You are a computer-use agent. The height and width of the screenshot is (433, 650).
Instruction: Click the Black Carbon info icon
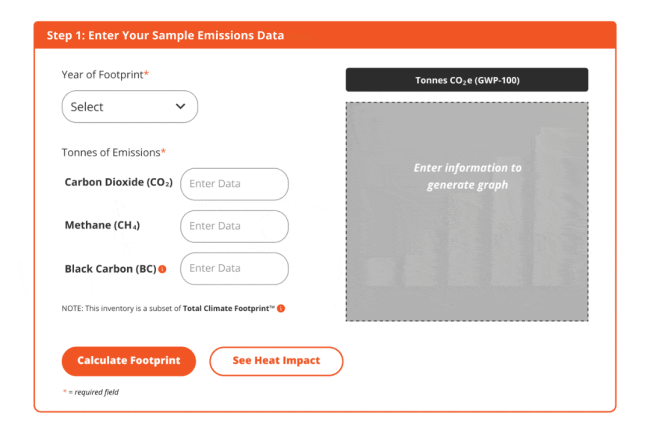pyautogui.click(x=162, y=269)
